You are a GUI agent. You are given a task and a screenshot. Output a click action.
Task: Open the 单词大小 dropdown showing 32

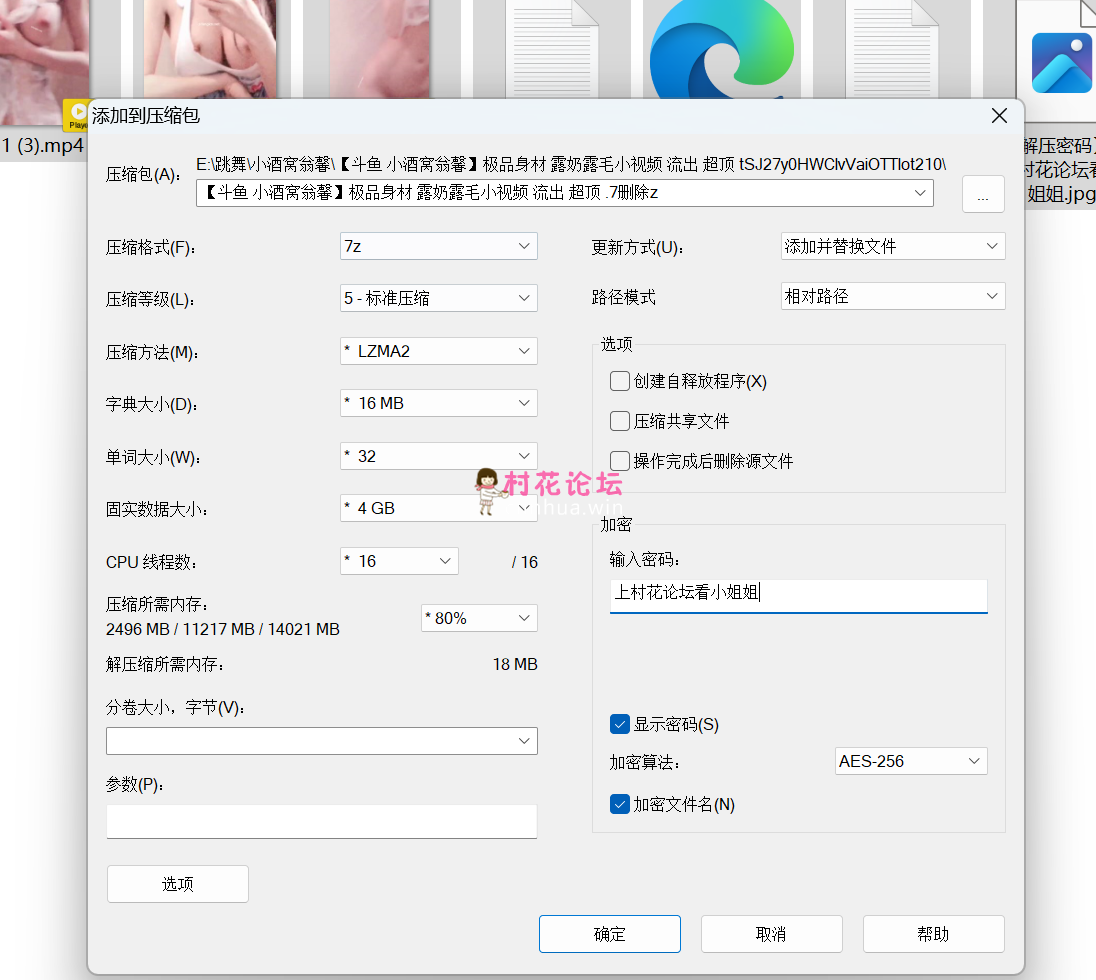pyautogui.click(x=438, y=456)
